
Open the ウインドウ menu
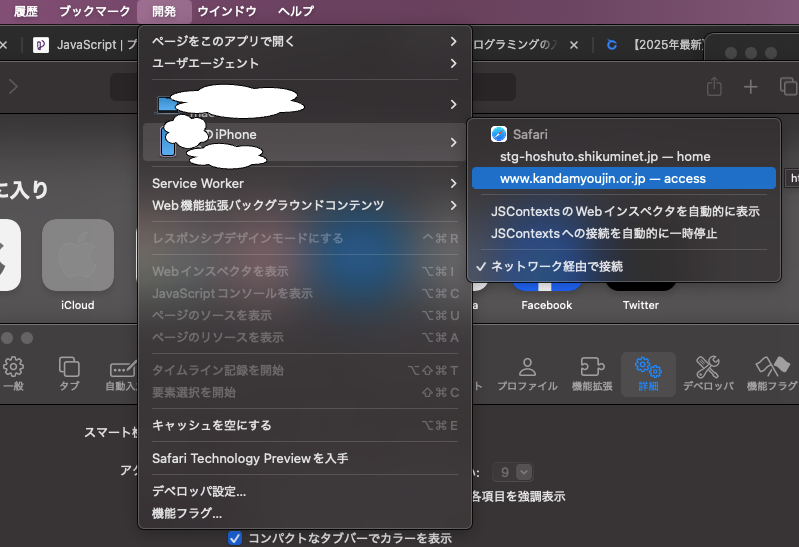[227, 11]
